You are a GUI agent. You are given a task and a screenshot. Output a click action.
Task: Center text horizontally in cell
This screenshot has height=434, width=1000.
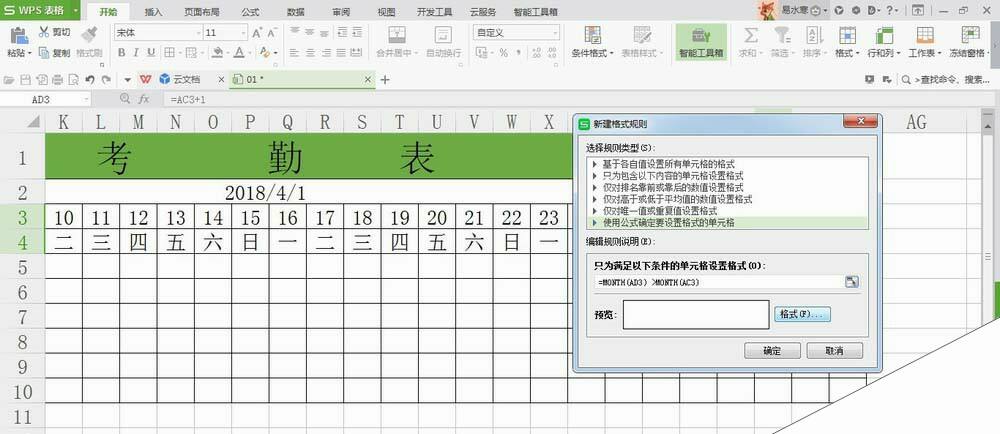tap(310, 52)
